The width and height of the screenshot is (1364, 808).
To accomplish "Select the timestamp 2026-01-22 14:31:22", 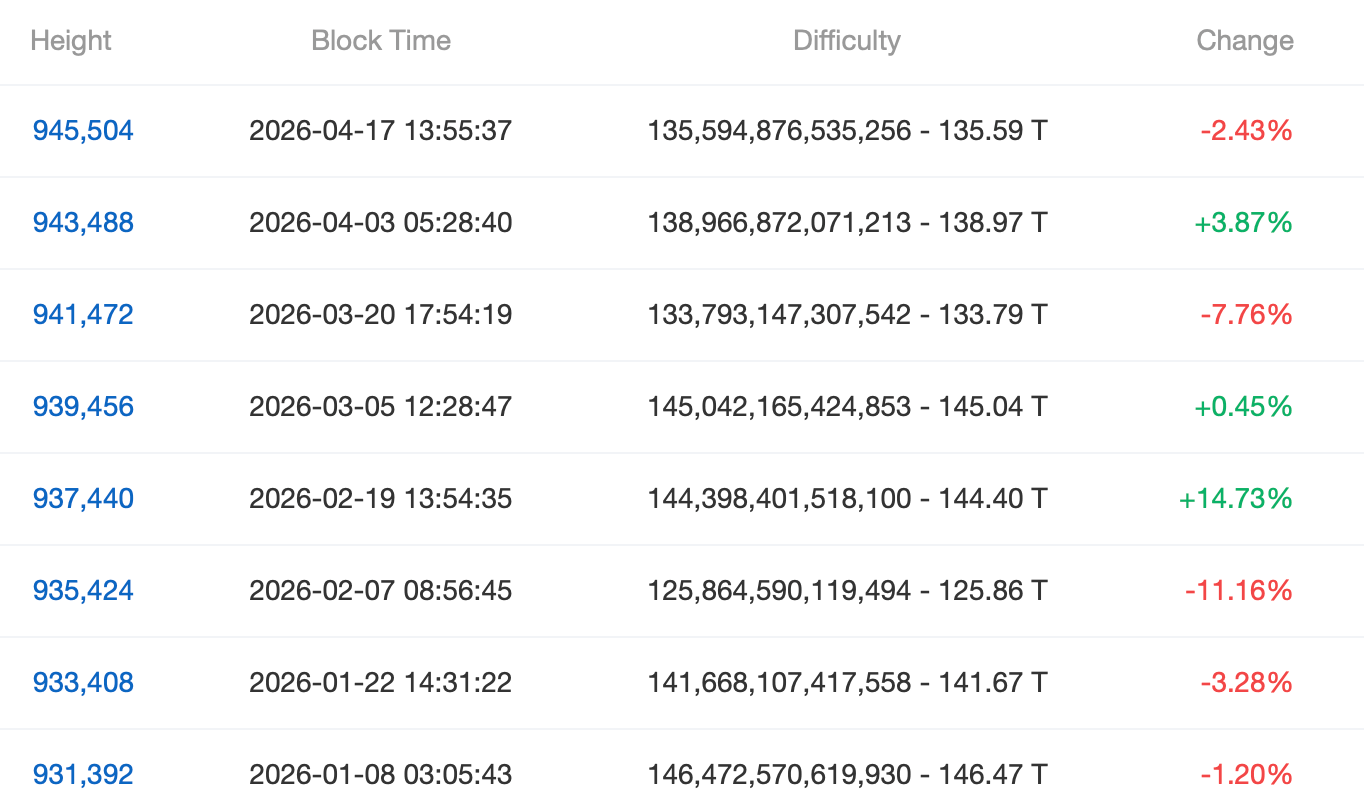I will 381,682.
